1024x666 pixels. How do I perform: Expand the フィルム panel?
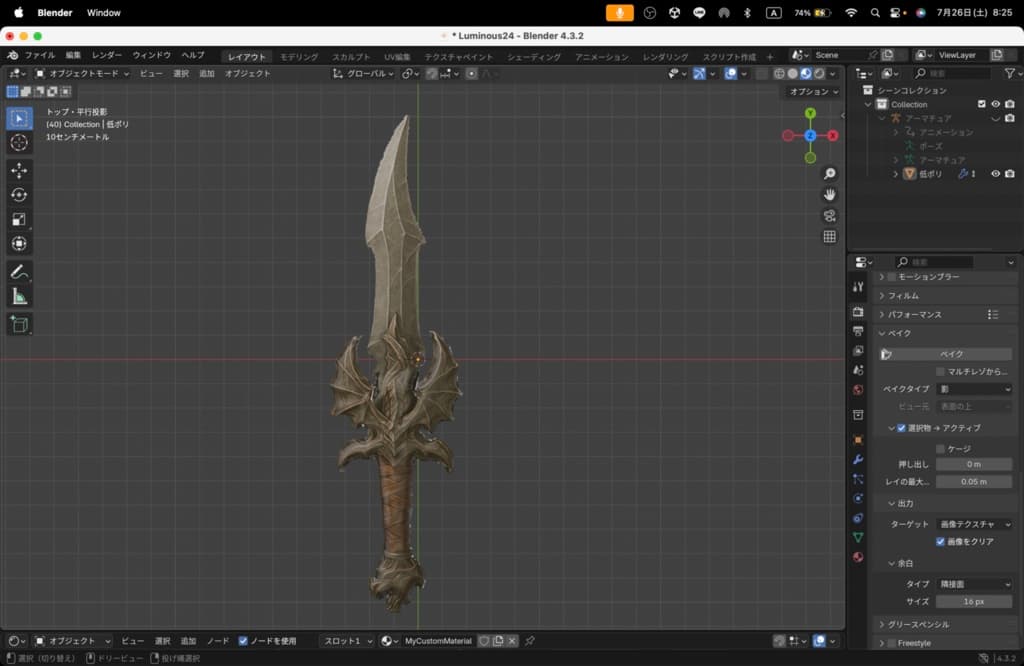click(x=904, y=296)
